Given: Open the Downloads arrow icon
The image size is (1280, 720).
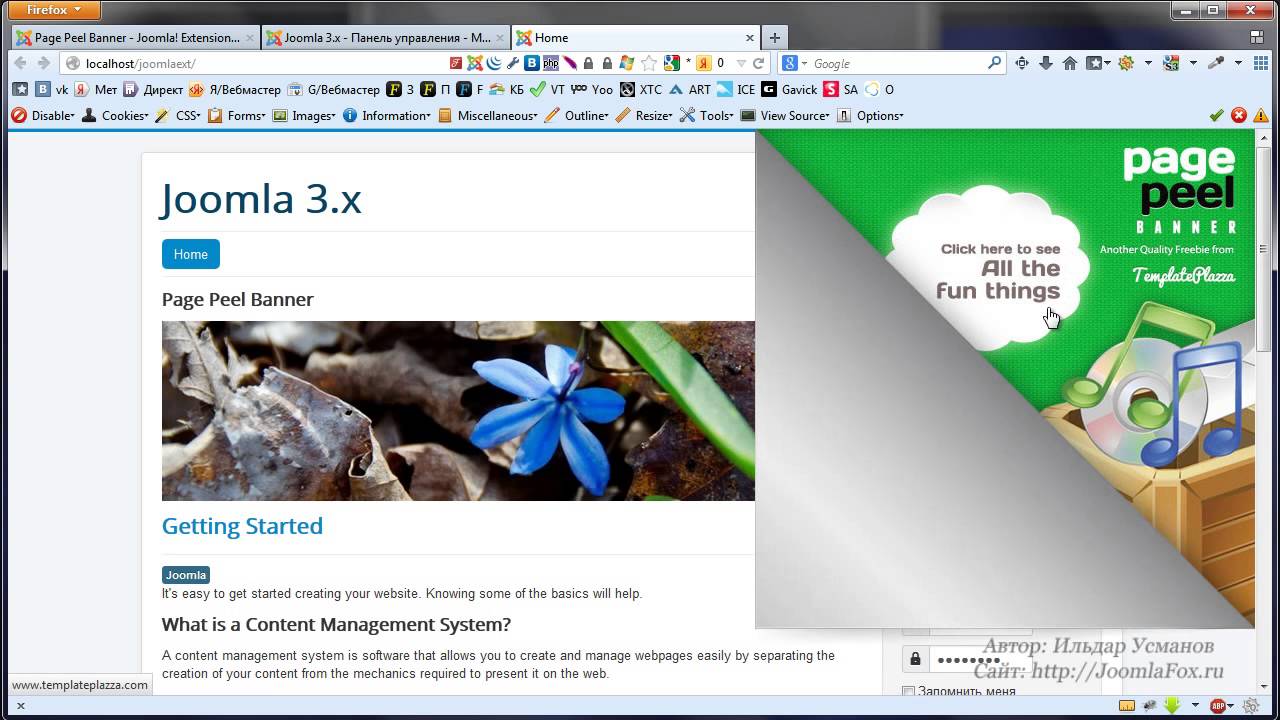Looking at the screenshot, I should 1046,63.
